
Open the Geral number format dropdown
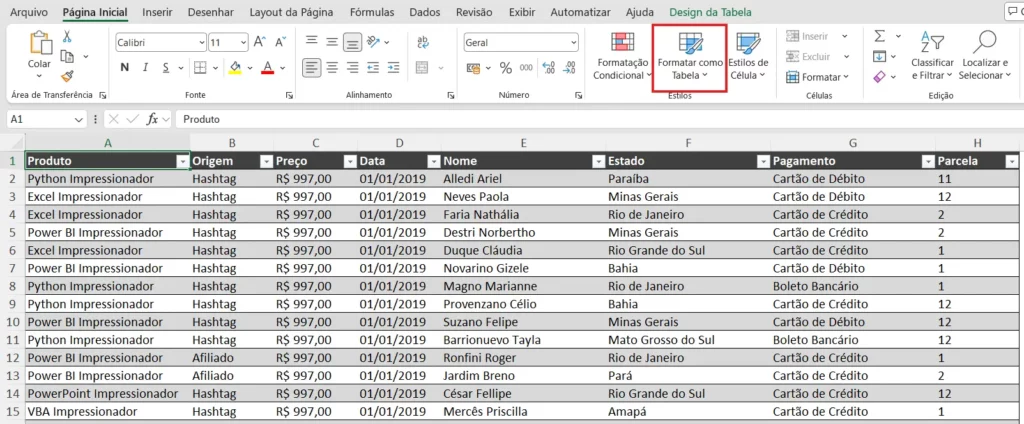coord(574,42)
